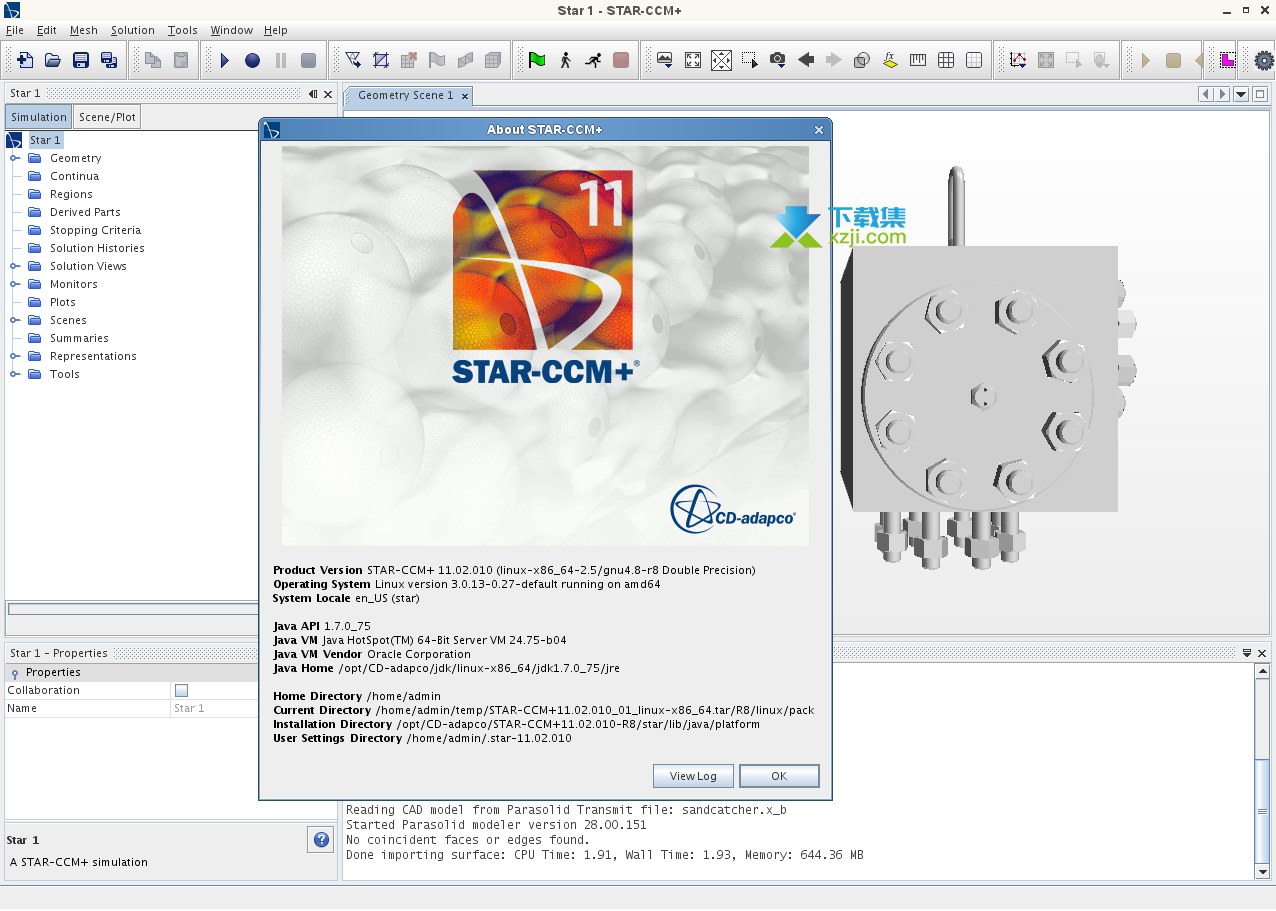Expand the Scenes tree node
This screenshot has width=1276, height=911.
(x=15, y=320)
